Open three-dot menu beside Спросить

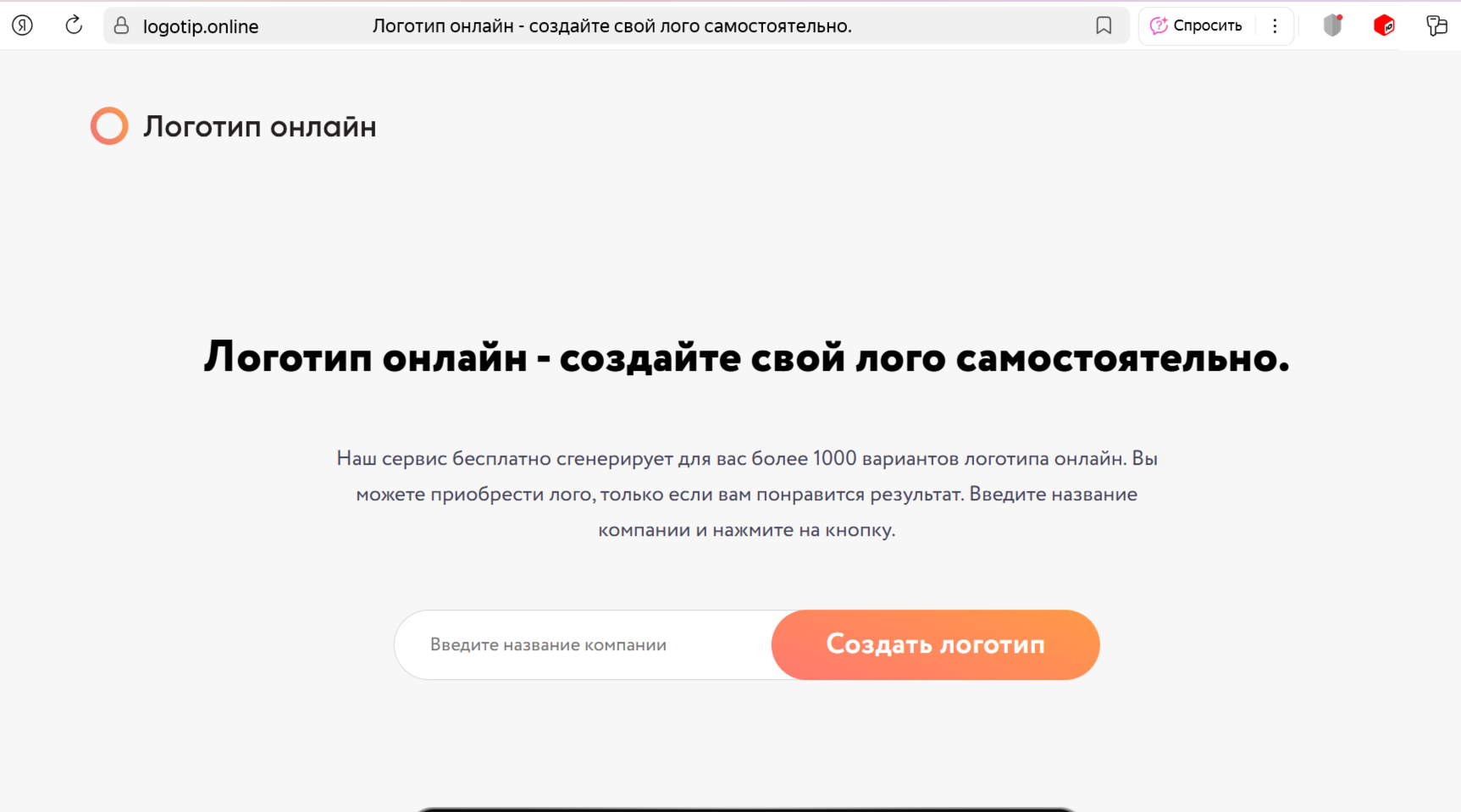[x=1275, y=26]
